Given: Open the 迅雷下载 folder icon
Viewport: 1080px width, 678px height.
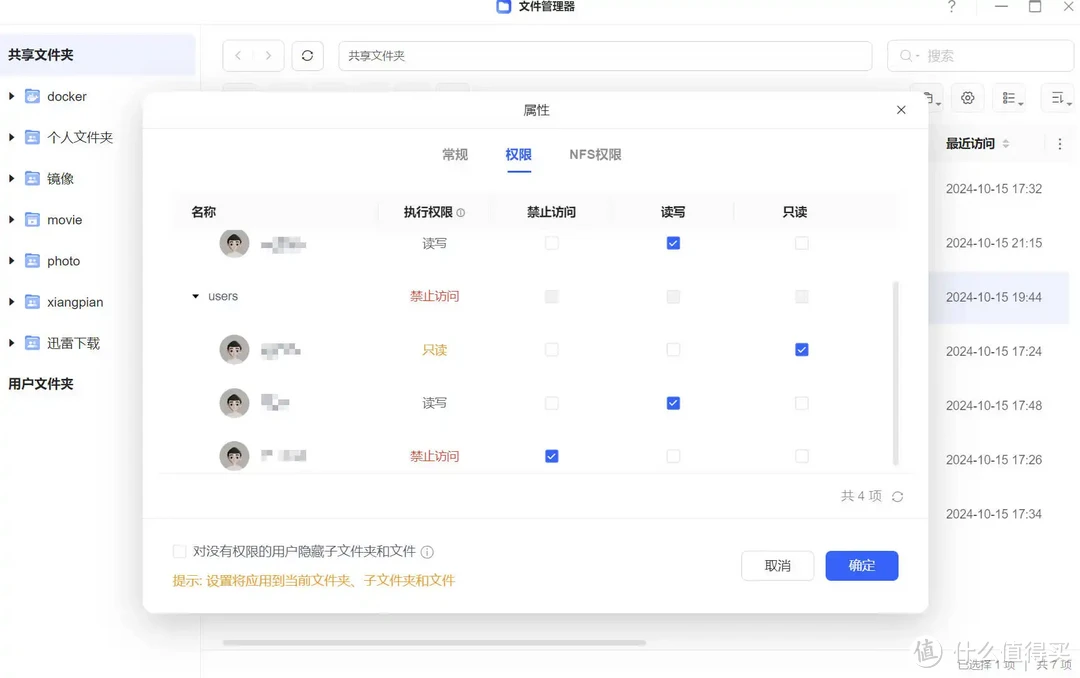Looking at the screenshot, I should point(33,342).
